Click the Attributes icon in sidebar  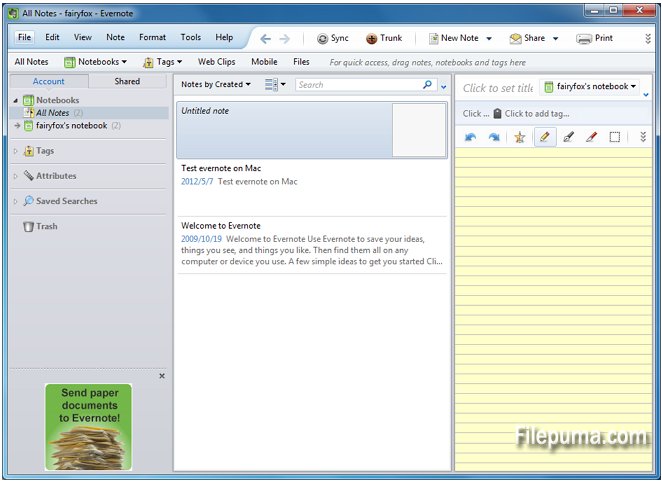tap(28, 176)
